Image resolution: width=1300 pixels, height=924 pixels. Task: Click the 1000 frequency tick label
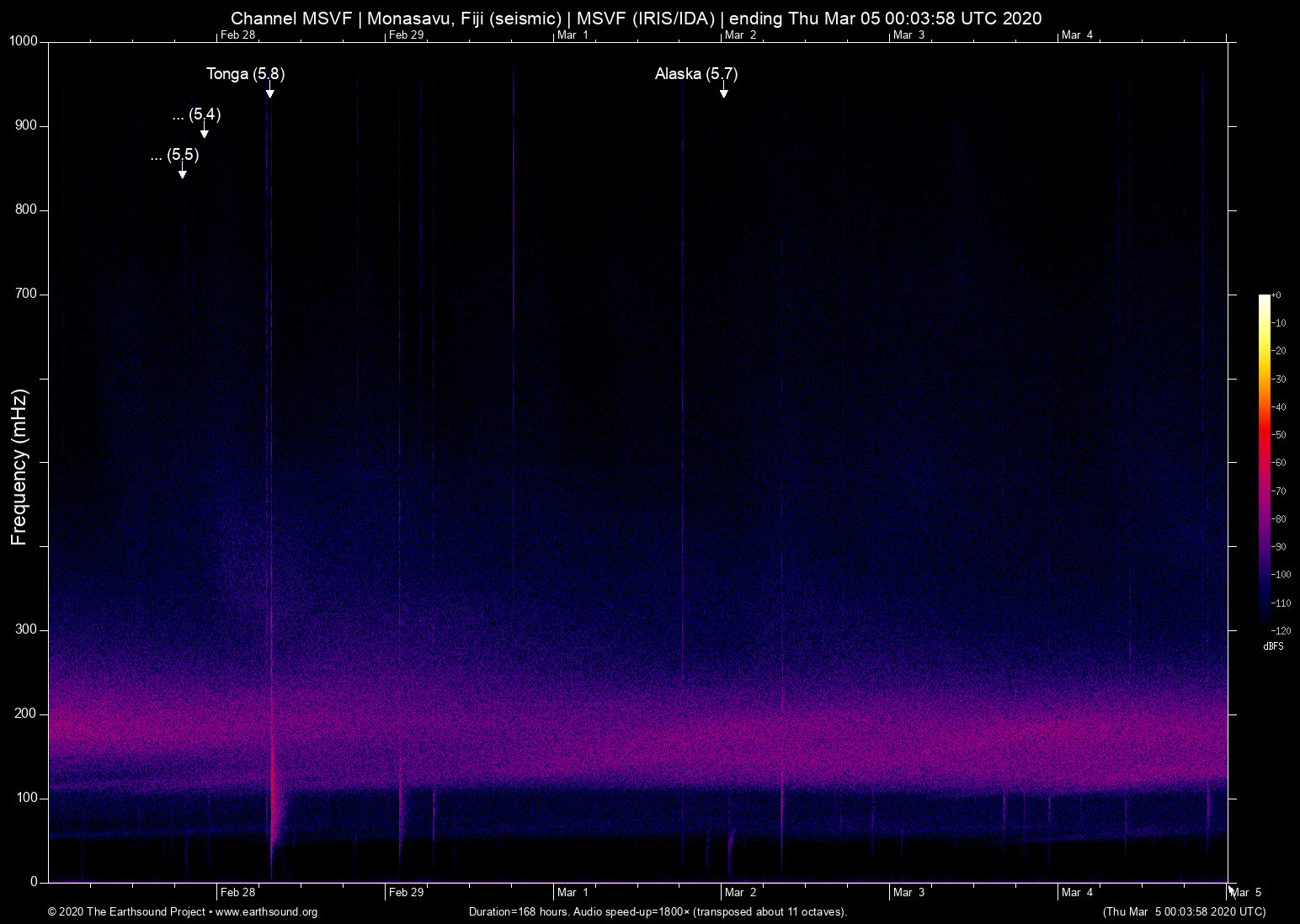24,41
